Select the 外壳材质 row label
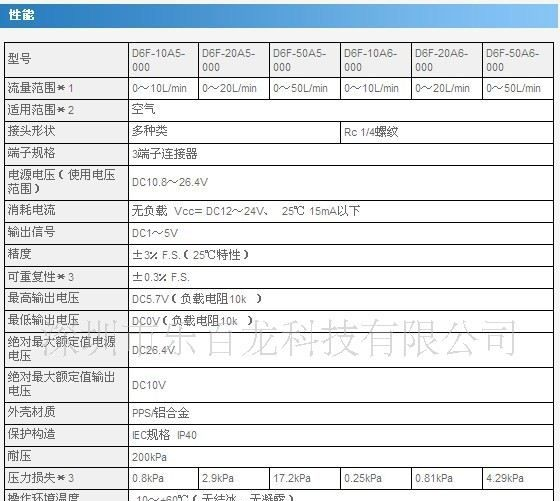 [x=31, y=412]
